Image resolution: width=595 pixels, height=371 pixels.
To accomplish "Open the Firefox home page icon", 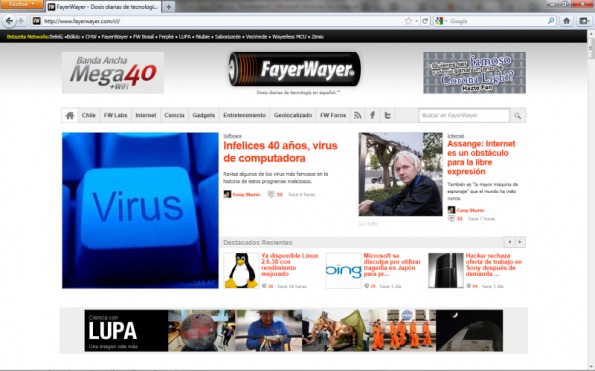I will (x=566, y=21).
